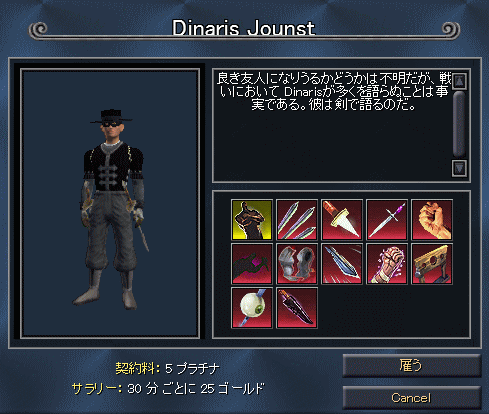Click the description scrollbar thumb

coord(459,124)
